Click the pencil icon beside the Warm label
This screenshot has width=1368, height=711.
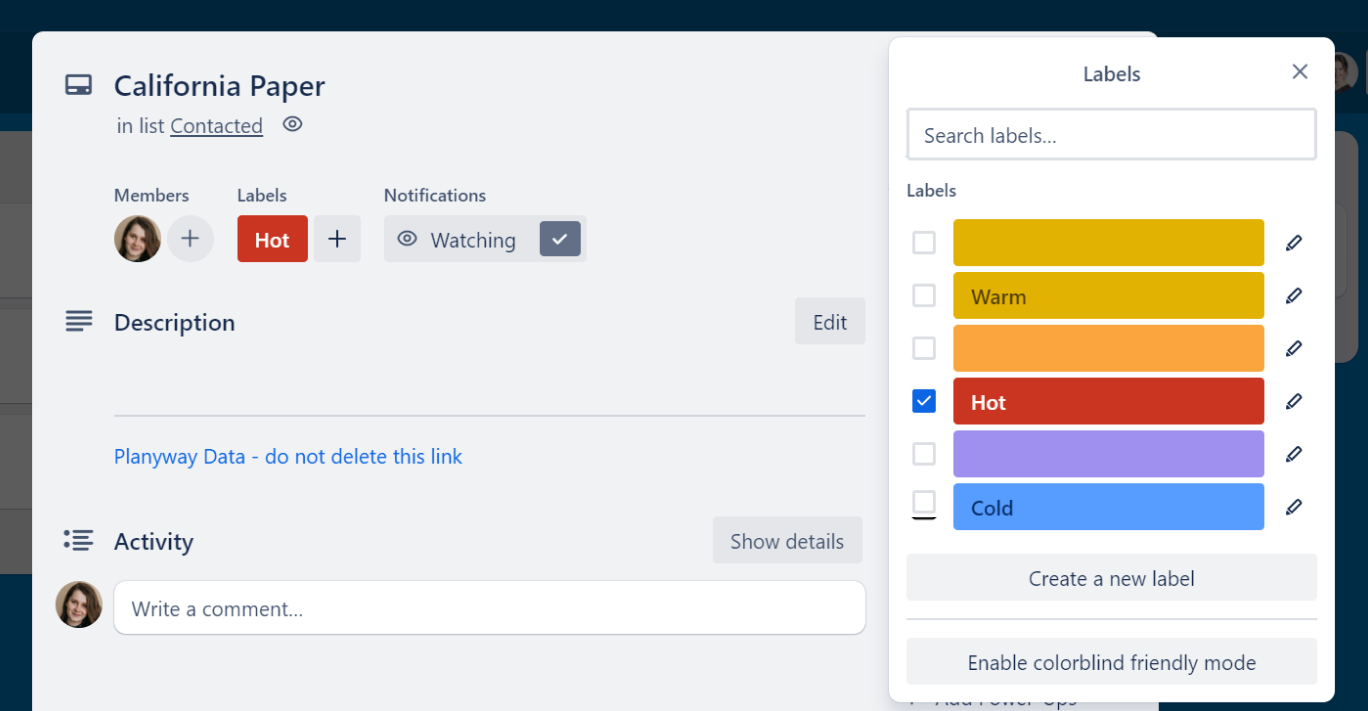(x=1293, y=296)
